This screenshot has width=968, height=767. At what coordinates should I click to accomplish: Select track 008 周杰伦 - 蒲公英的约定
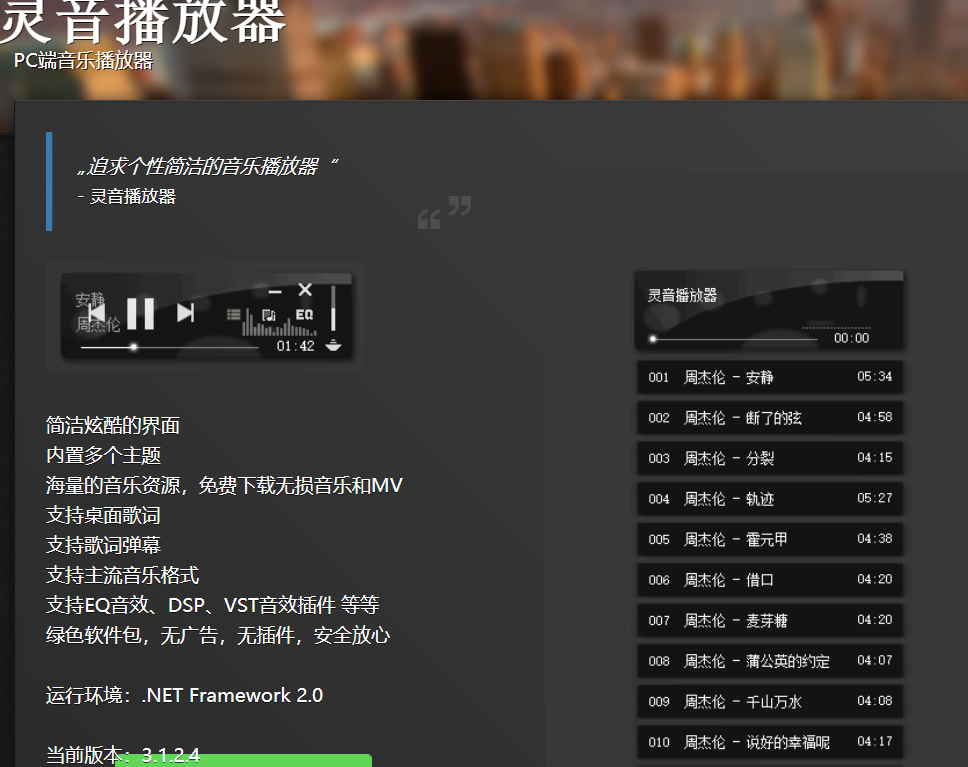[x=770, y=661]
